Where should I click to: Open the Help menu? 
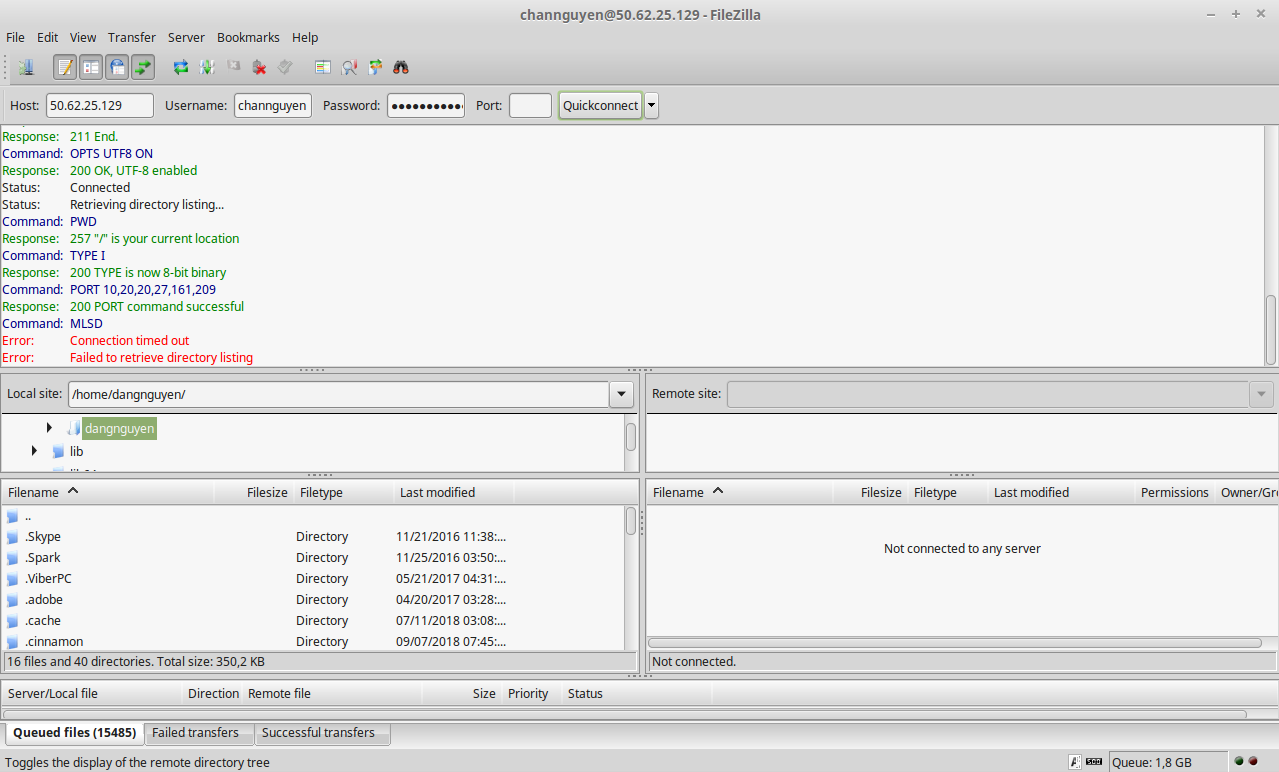[305, 37]
